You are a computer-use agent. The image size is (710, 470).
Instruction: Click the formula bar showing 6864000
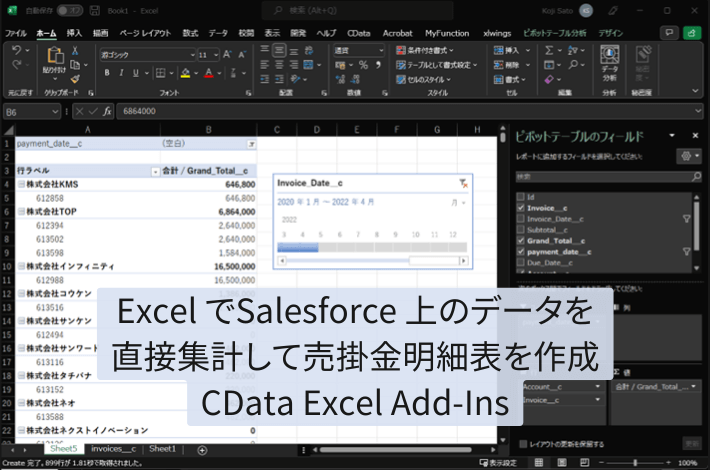[409, 111]
